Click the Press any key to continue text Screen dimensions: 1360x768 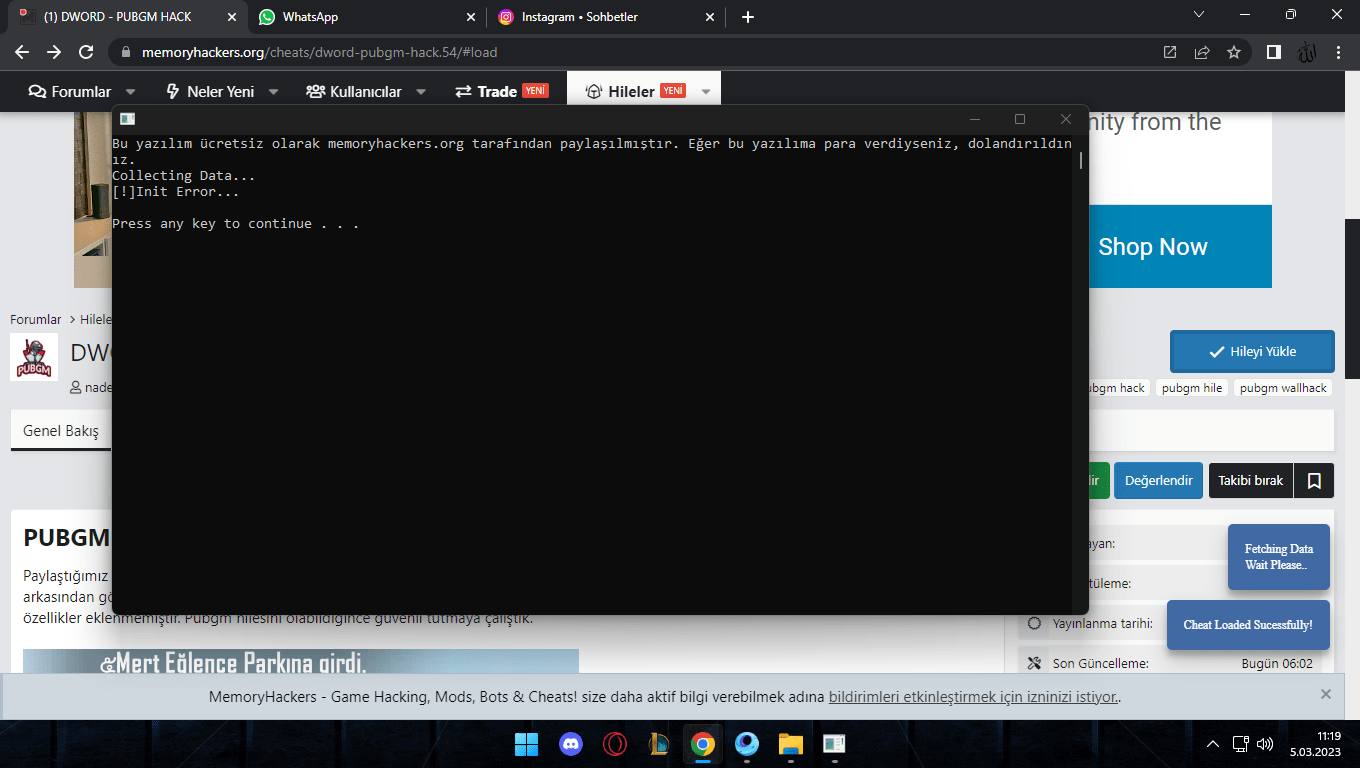pyautogui.click(x=236, y=224)
